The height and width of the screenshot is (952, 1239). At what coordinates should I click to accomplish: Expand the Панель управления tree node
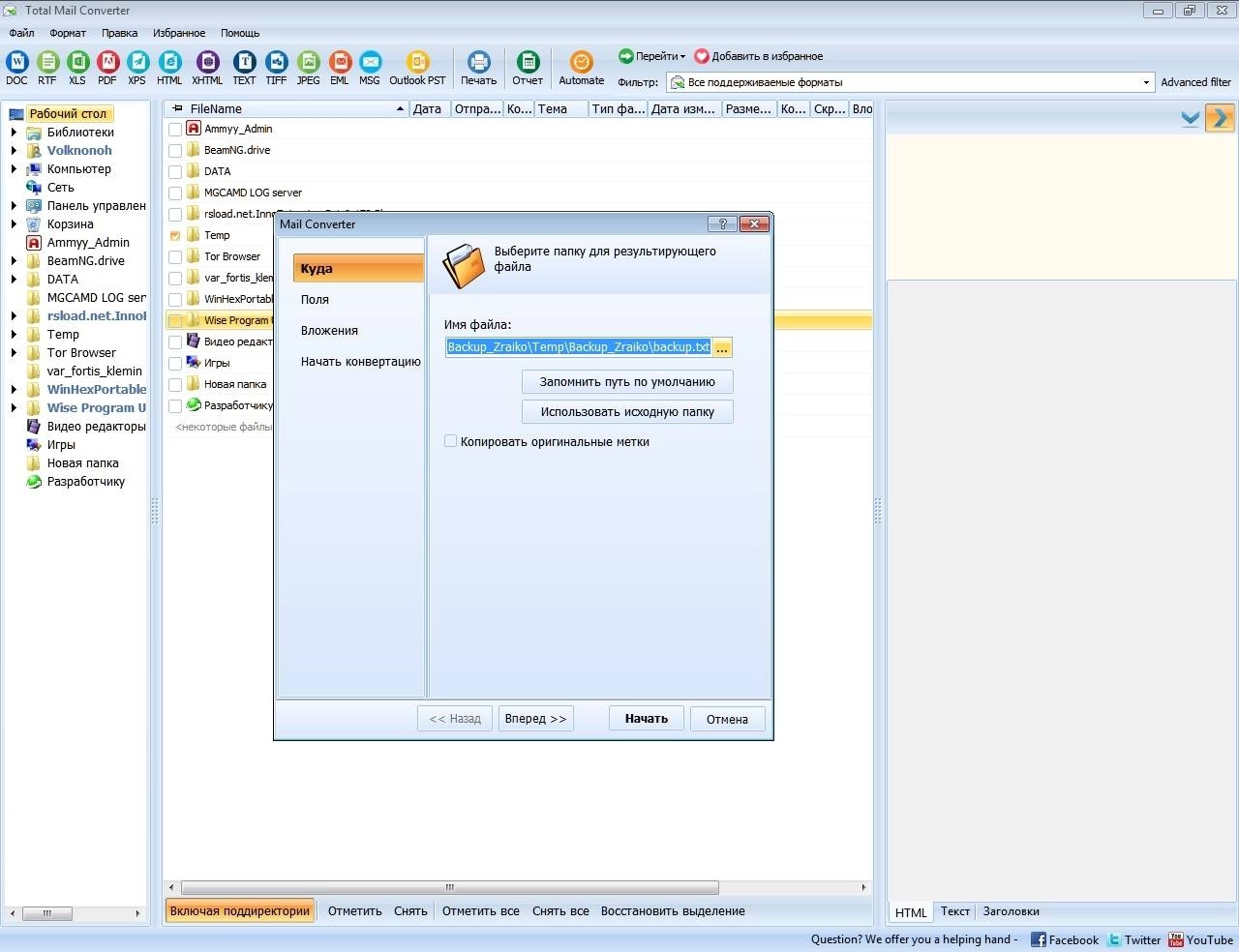(x=14, y=206)
